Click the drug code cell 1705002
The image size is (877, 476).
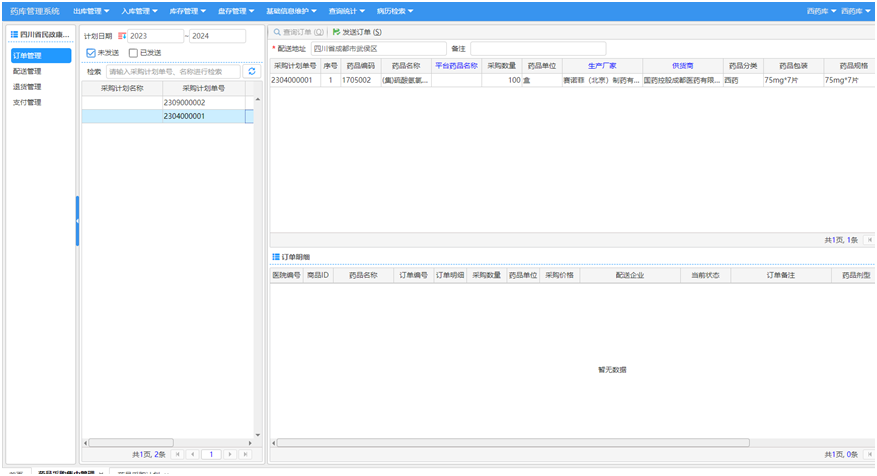[x=361, y=81]
